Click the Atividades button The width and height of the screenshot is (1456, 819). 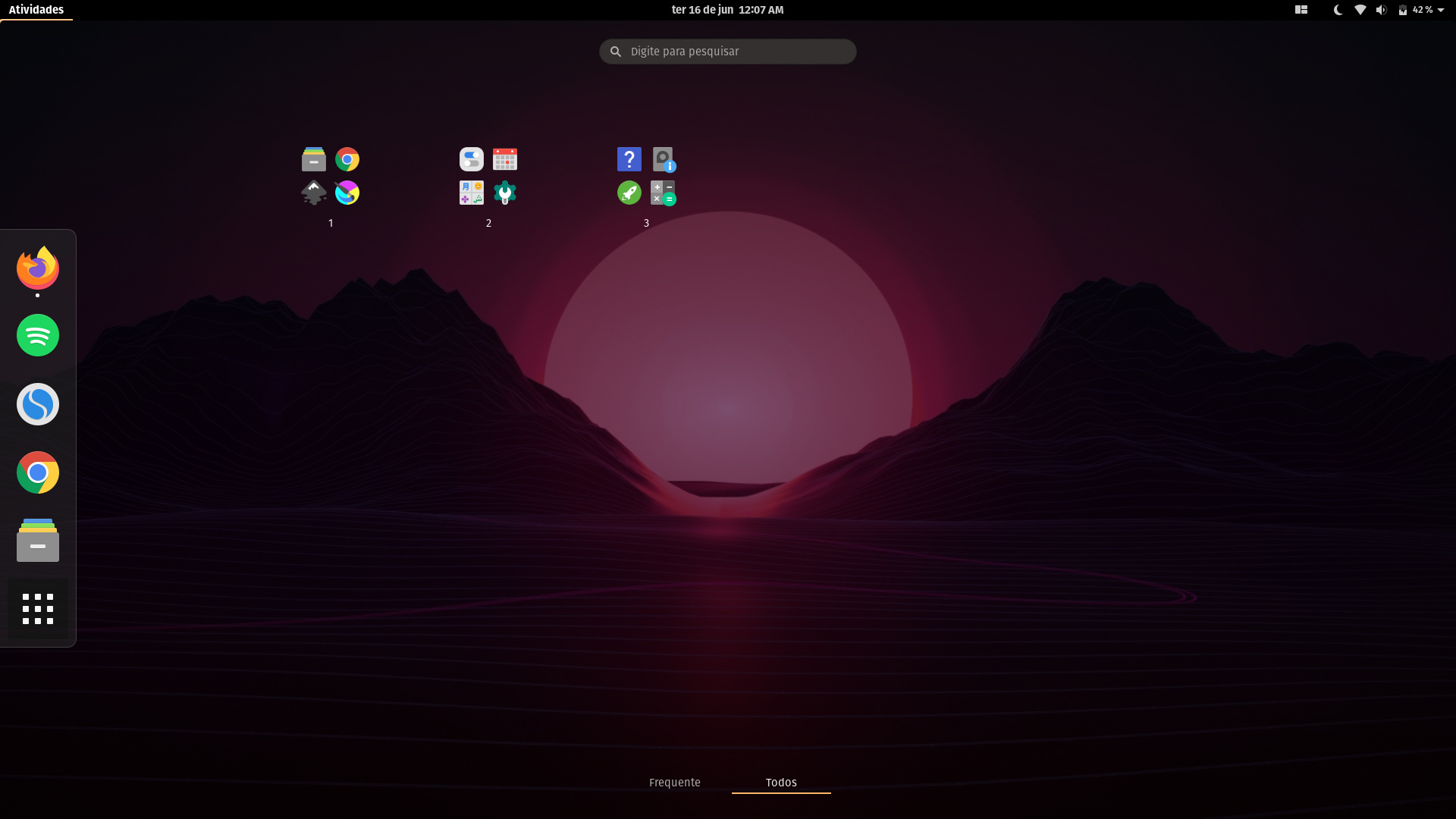pyautogui.click(x=36, y=10)
